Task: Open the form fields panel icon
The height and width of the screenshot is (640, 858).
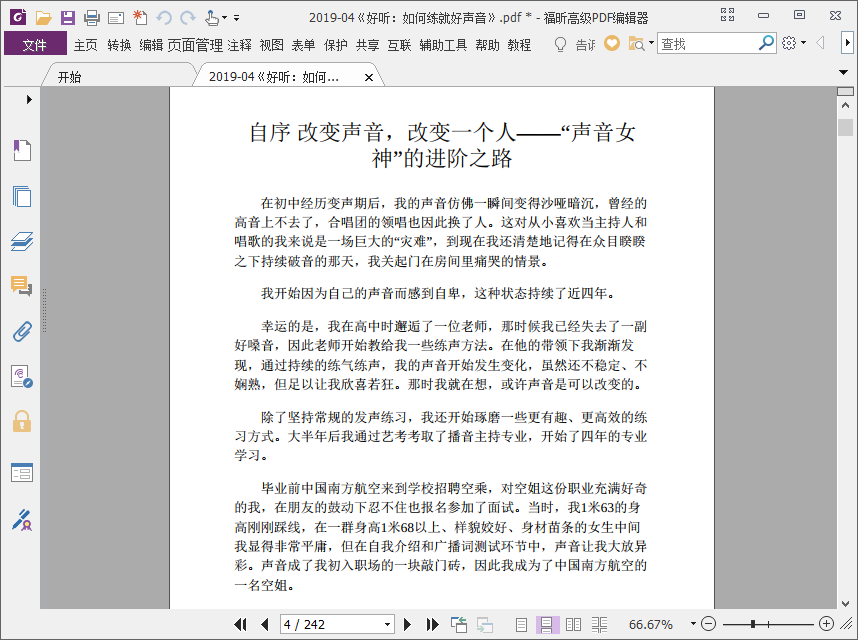Action: [22, 473]
